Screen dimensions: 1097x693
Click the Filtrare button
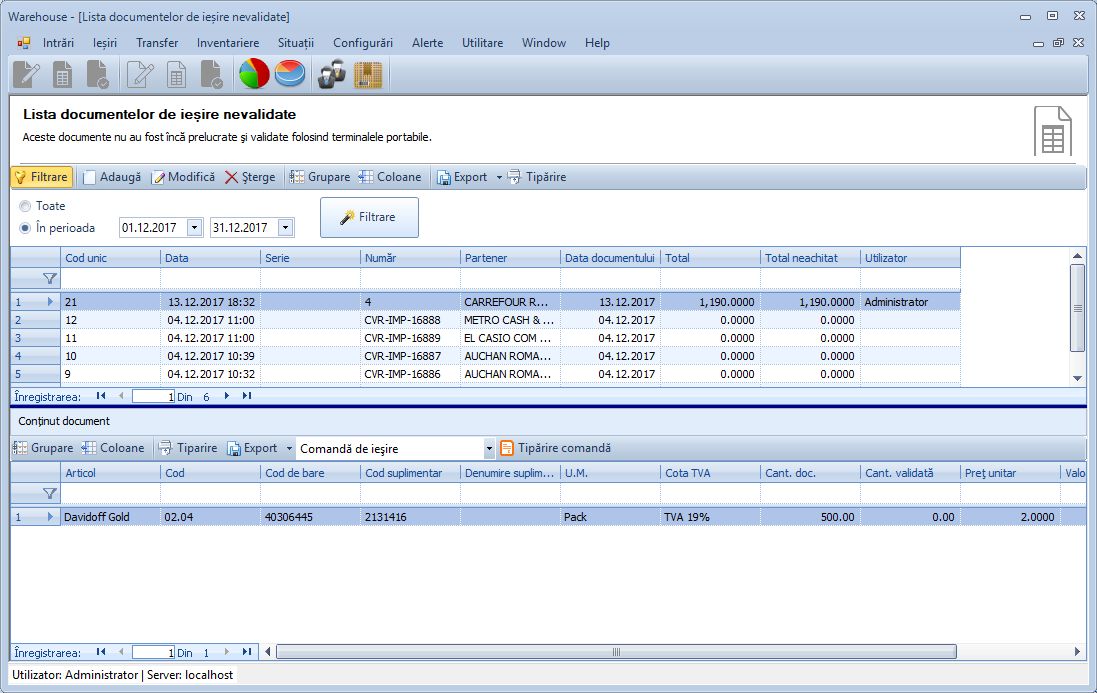pyautogui.click(x=369, y=217)
